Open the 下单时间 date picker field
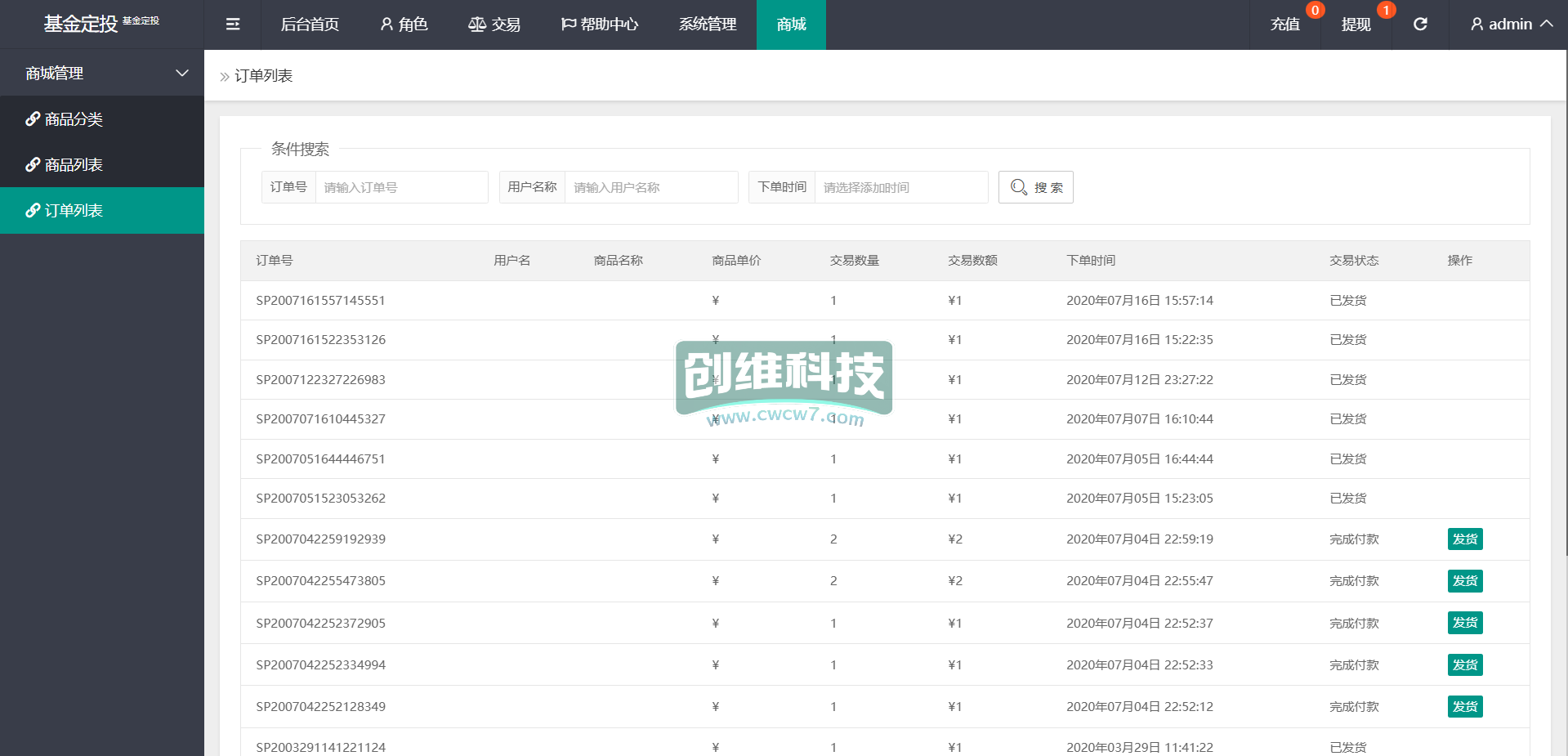Viewport: 1568px width, 756px height. pyautogui.click(x=900, y=187)
